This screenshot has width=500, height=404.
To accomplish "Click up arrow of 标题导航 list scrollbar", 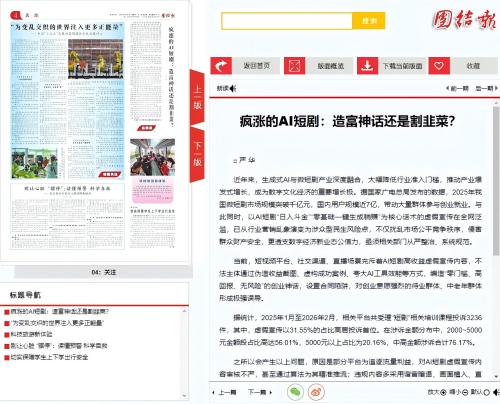I will point(184,311).
